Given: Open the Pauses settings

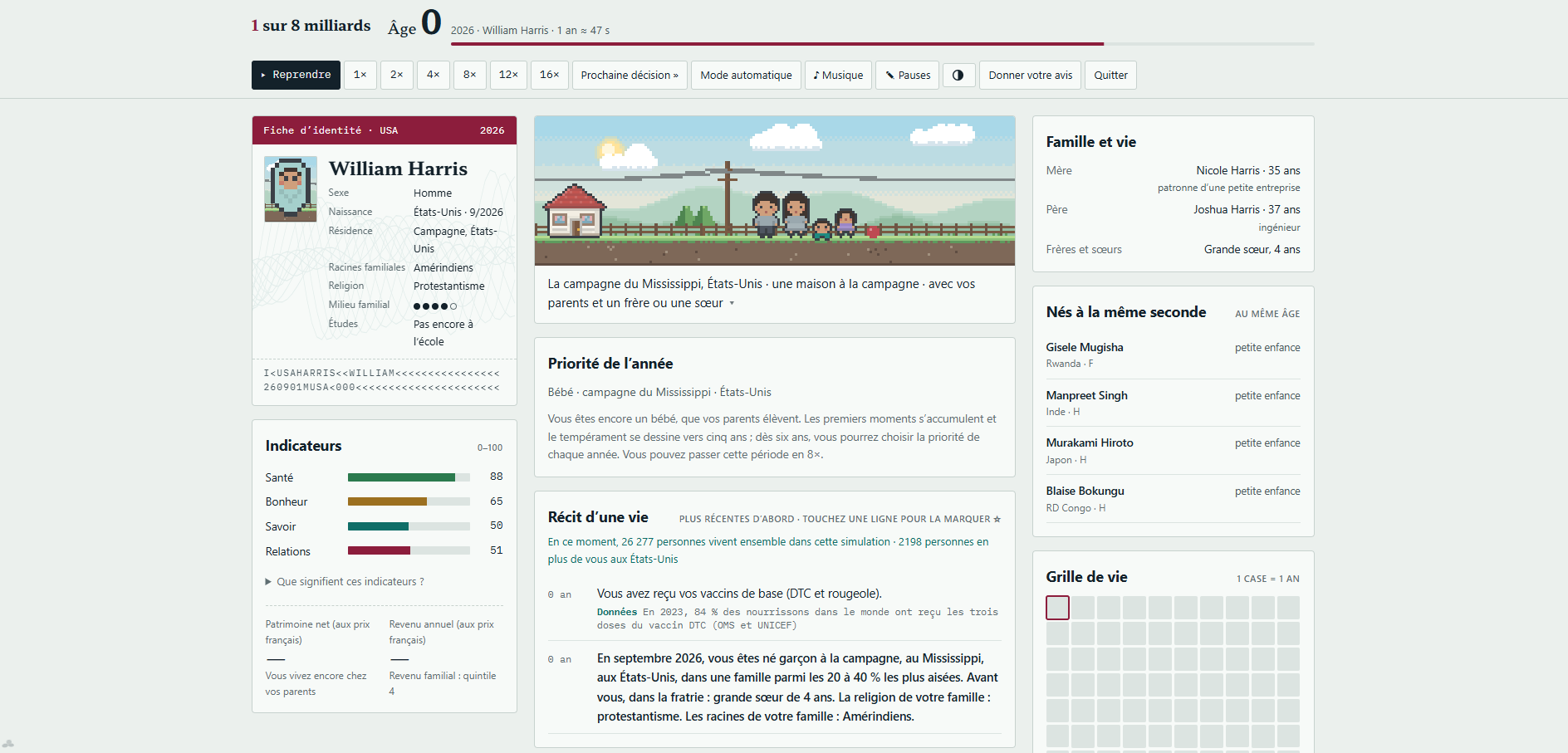Looking at the screenshot, I should pyautogui.click(x=907, y=75).
